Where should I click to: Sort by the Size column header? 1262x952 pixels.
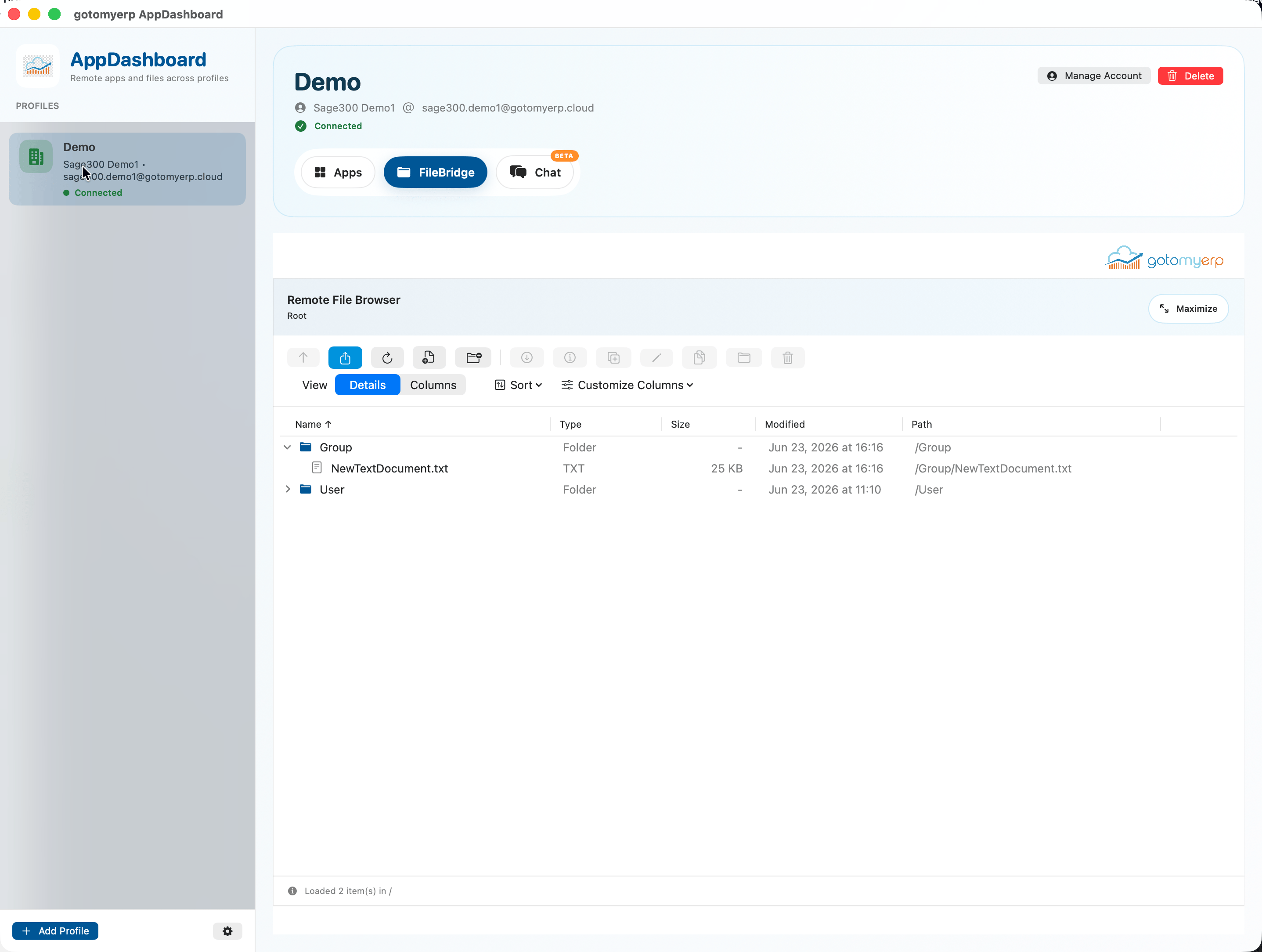pyautogui.click(x=680, y=424)
